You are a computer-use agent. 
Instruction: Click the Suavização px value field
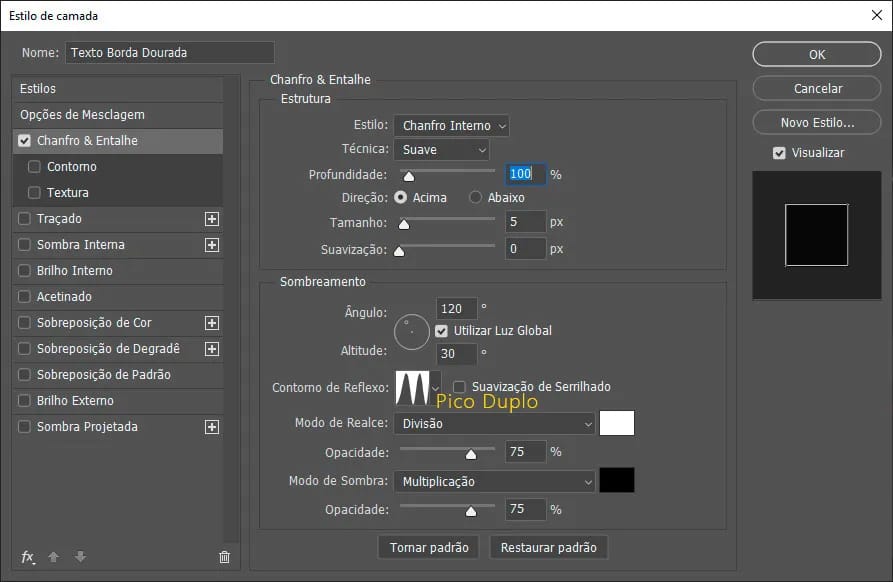526,249
